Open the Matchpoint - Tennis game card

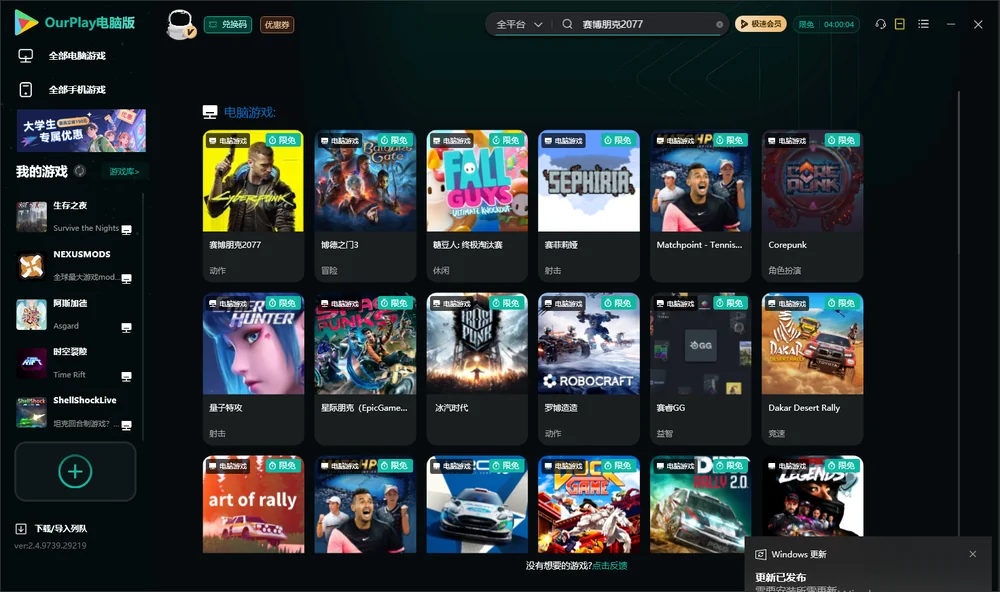[700, 205]
